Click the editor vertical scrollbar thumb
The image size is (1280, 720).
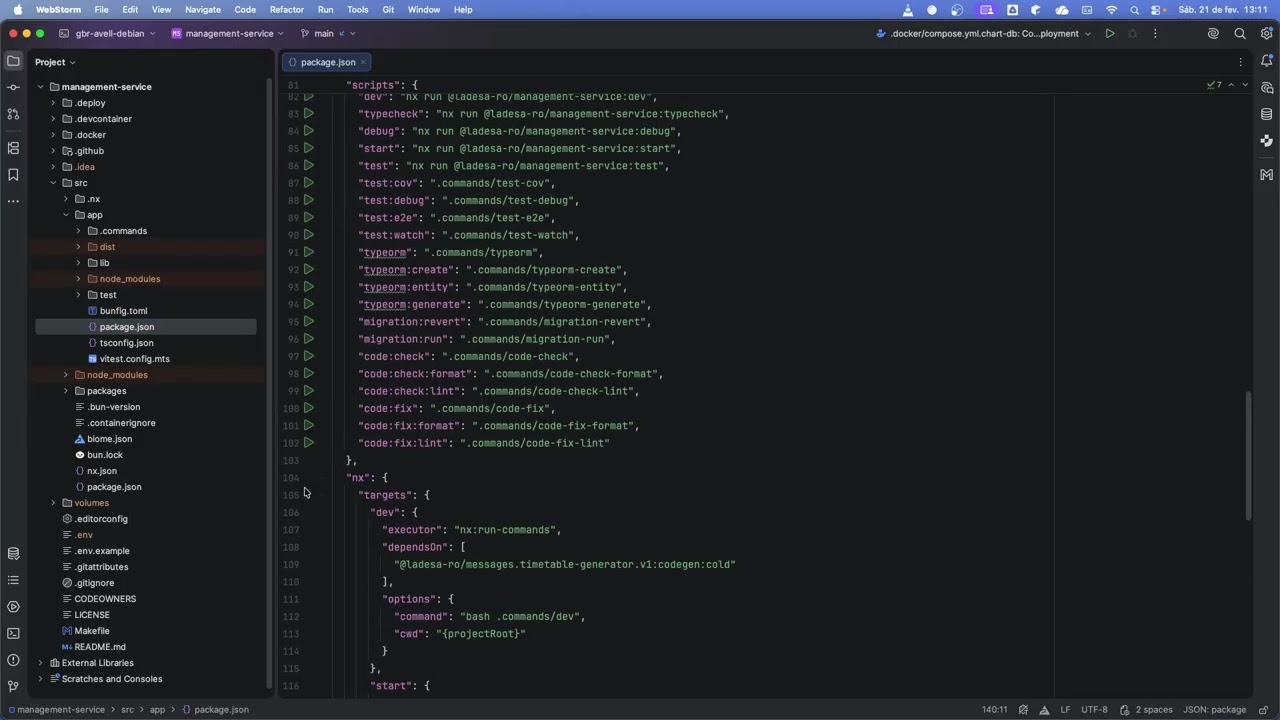tap(1249, 455)
